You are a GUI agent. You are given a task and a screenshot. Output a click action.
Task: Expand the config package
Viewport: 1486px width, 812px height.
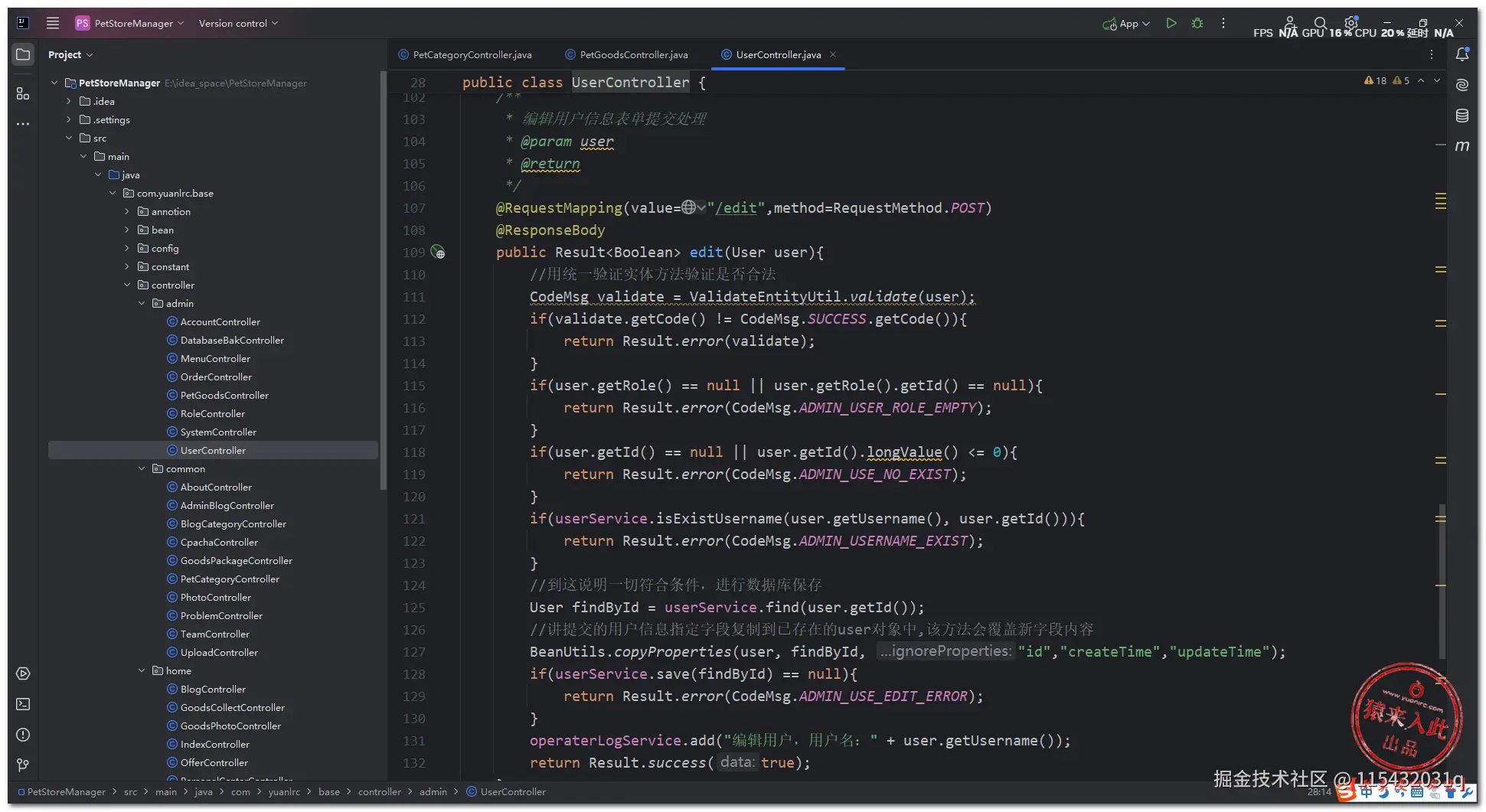127,248
